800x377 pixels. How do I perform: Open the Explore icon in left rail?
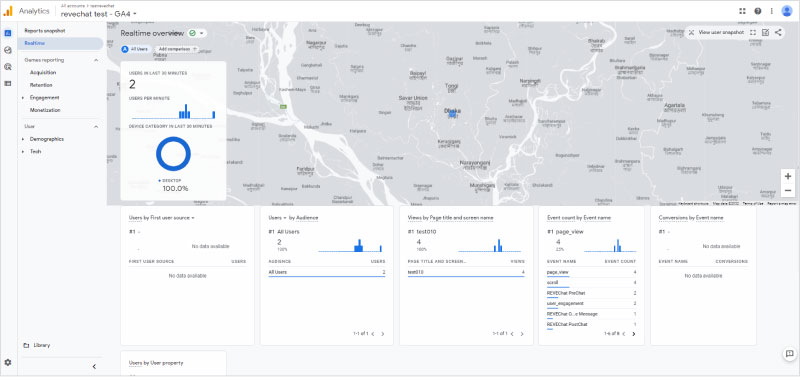click(8, 50)
